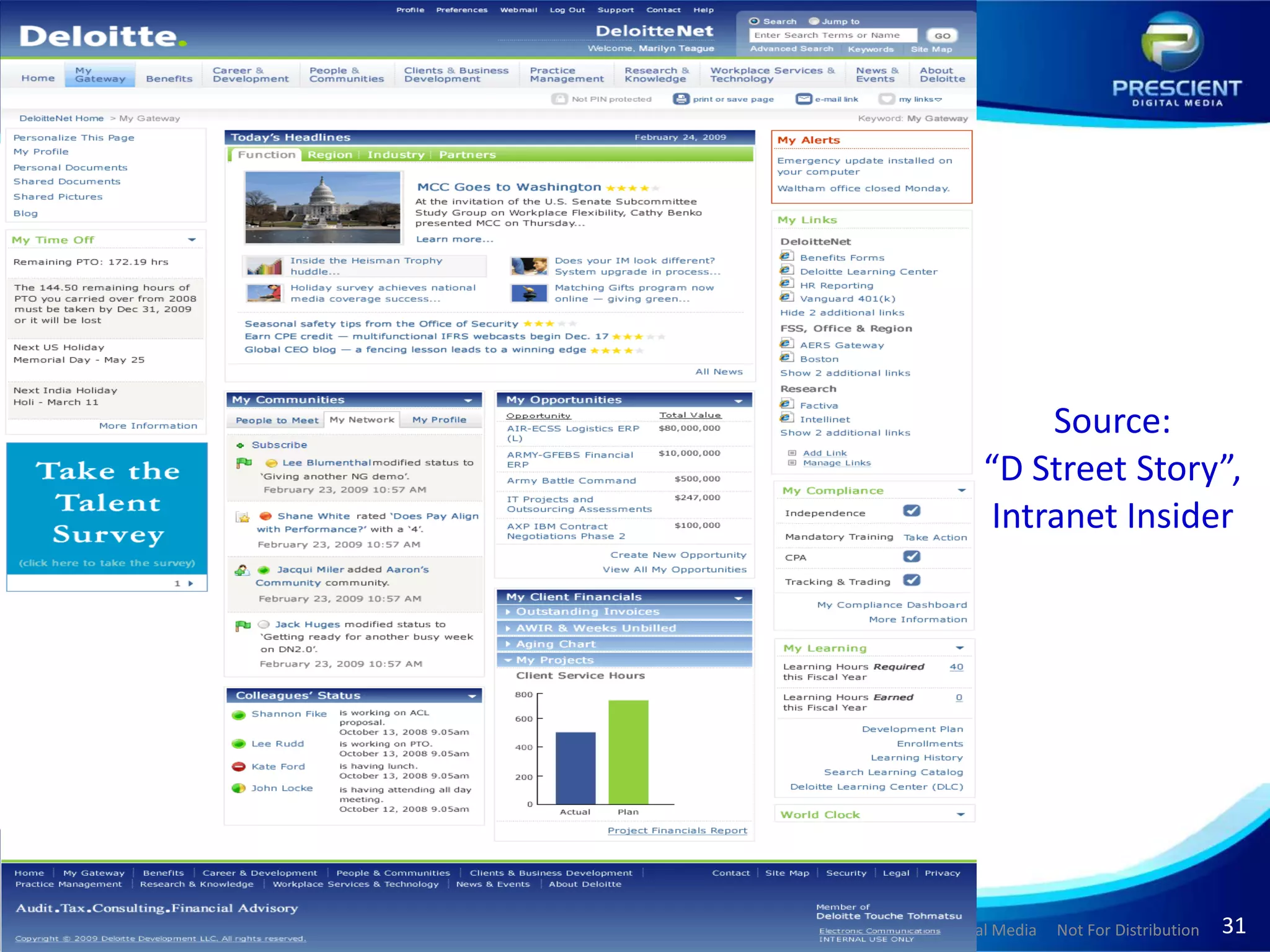Click Lee Rudd's green status icon
The image size is (1270, 952).
239,744
